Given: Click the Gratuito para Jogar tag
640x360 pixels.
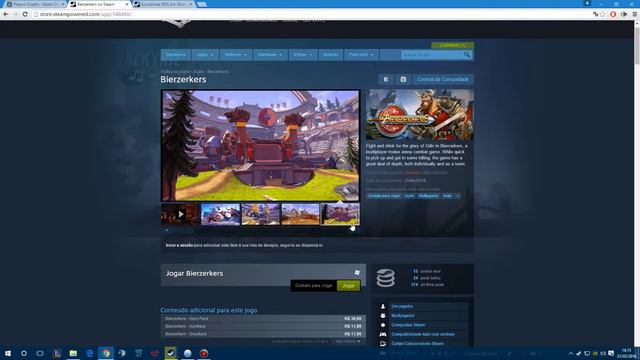Looking at the screenshot, I should (384, 196).
